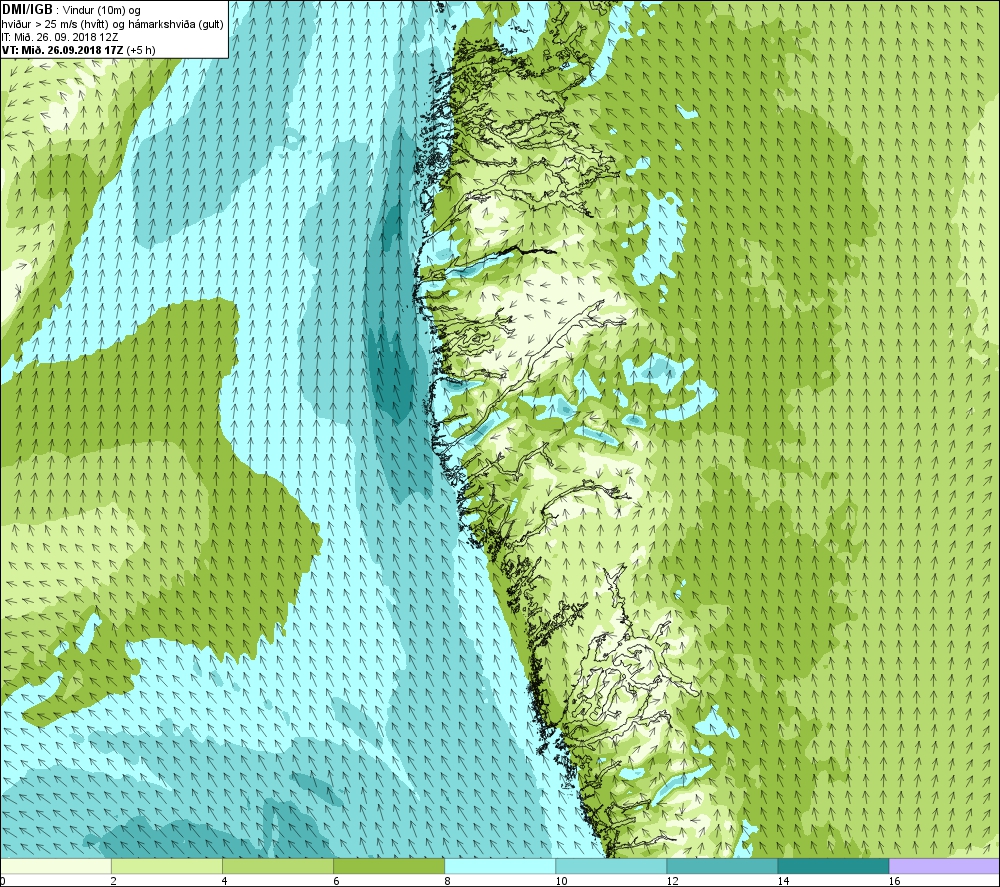This screenshot has height=887, width=1000.
Task: Click the green 4–6 legend swatch
Action: pyautogui.click(x=277, y=866)
